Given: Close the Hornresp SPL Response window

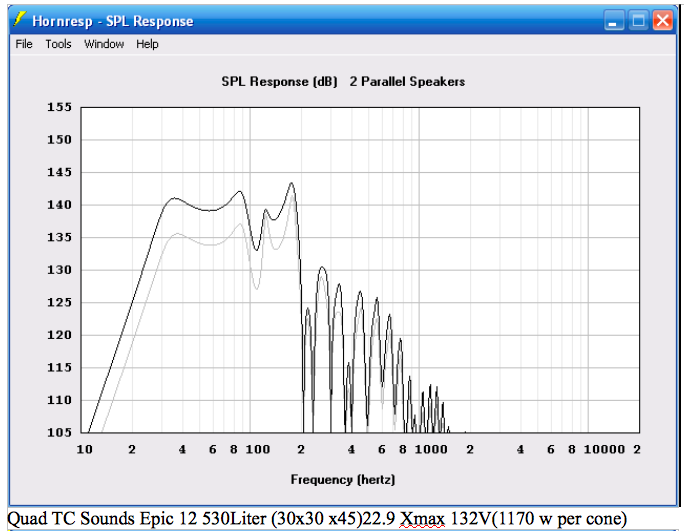Looking at the screenshot, I should (x=663, y=21).
